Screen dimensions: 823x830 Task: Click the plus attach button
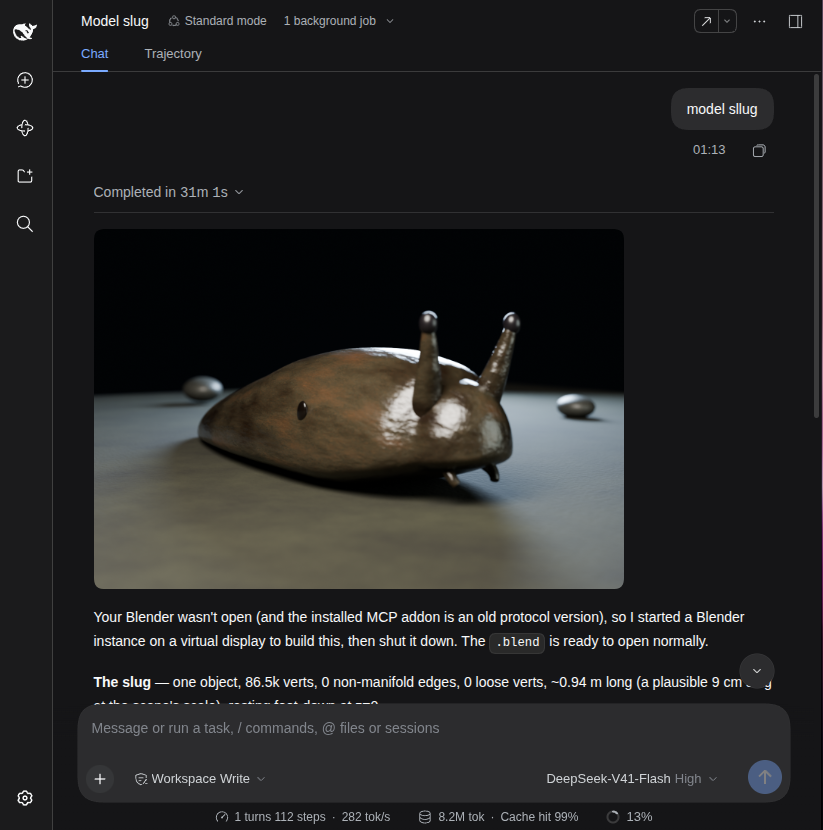tap(100, 779)
